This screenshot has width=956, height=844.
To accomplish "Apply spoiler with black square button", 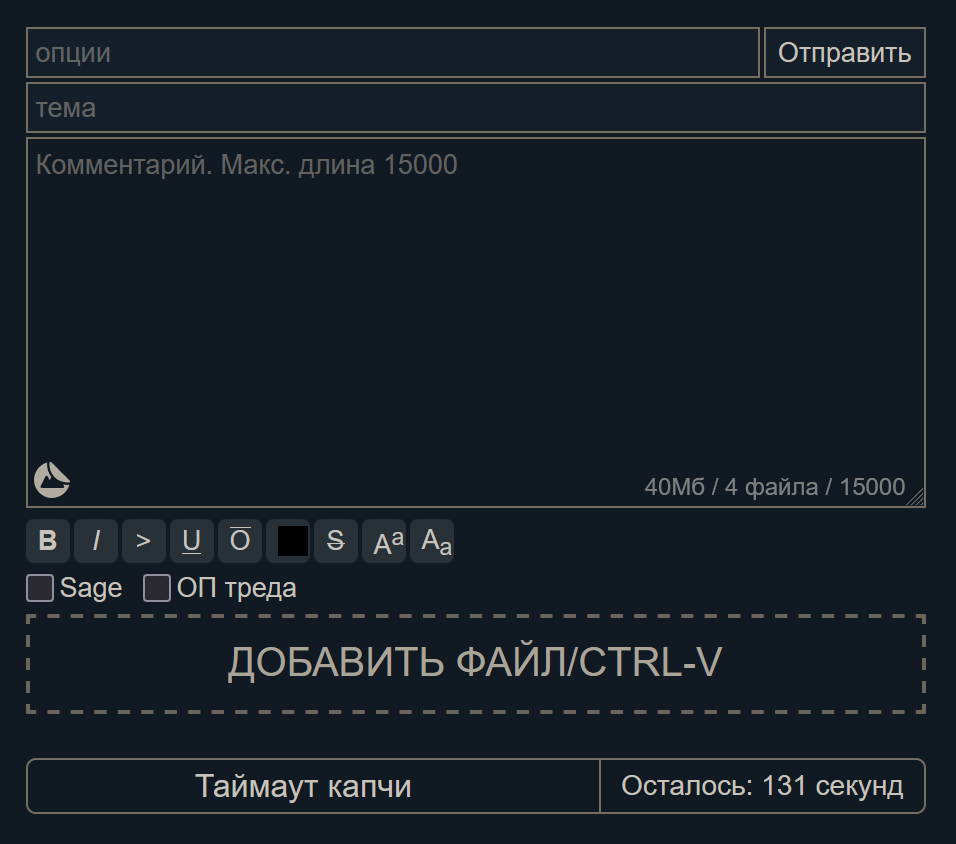I will pyautogui.click(x=288, y=541).
